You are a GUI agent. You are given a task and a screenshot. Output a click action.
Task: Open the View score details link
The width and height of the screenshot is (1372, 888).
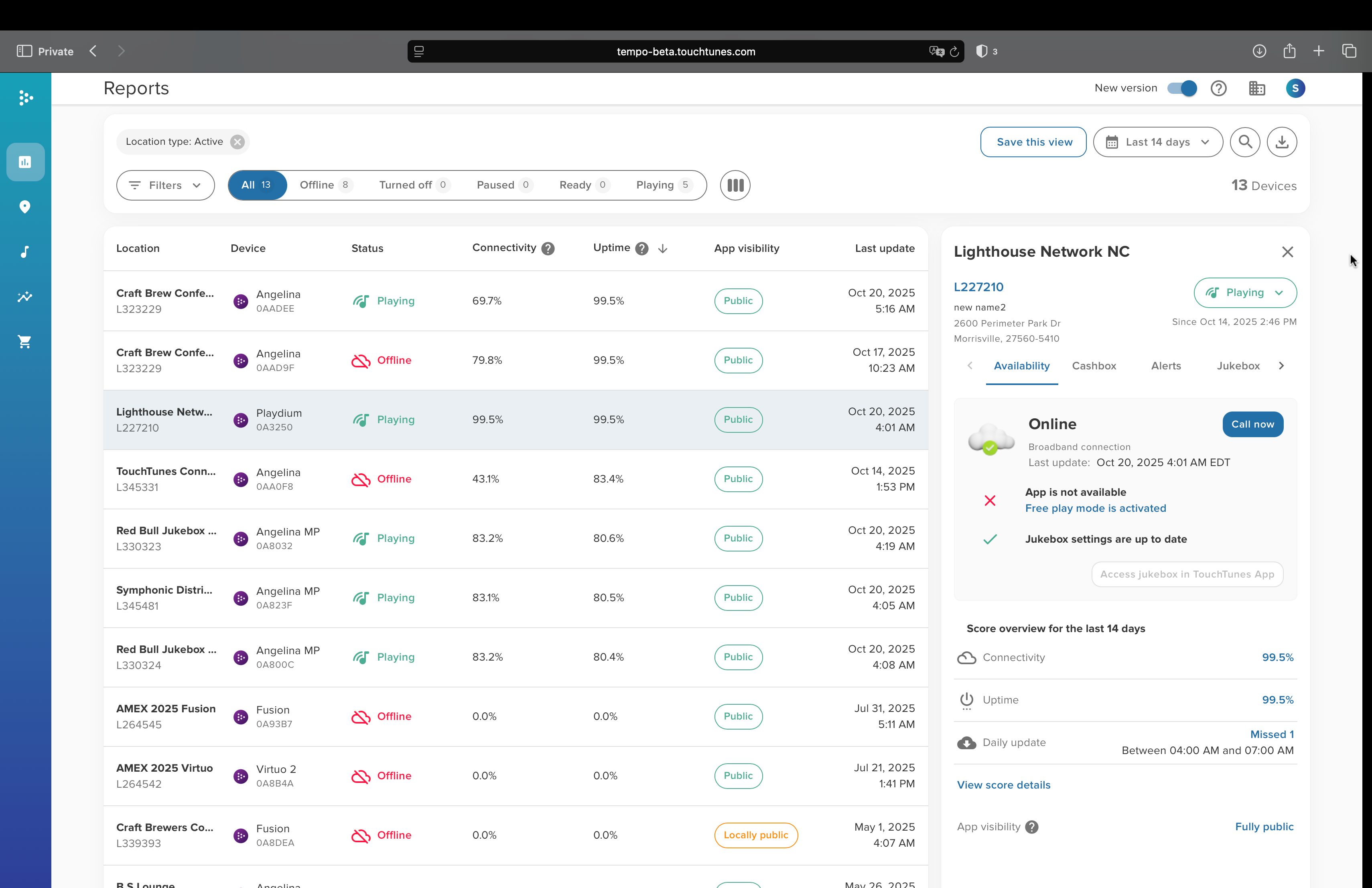coord(1003,785)
